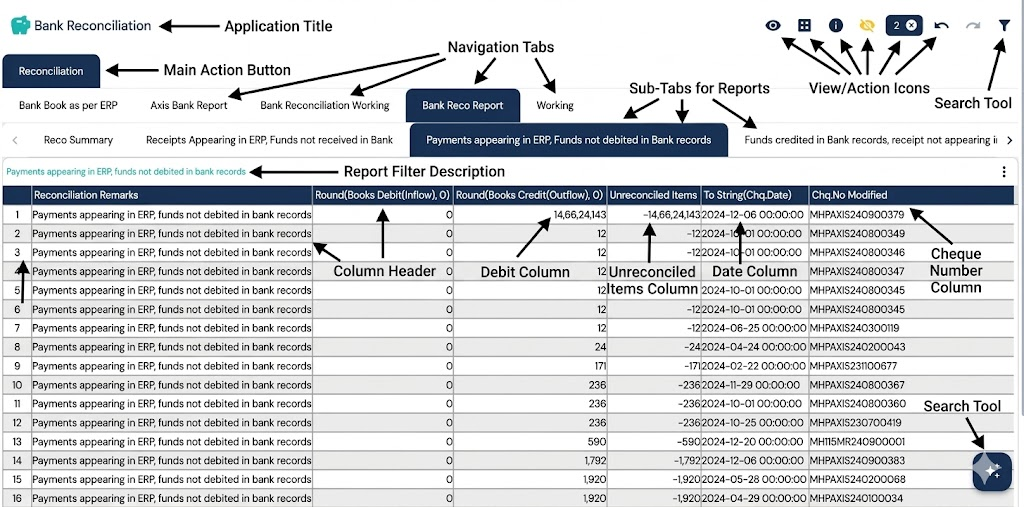1024x507 pixels.
Task: Click the teal report filter description text
Action: 126,172
